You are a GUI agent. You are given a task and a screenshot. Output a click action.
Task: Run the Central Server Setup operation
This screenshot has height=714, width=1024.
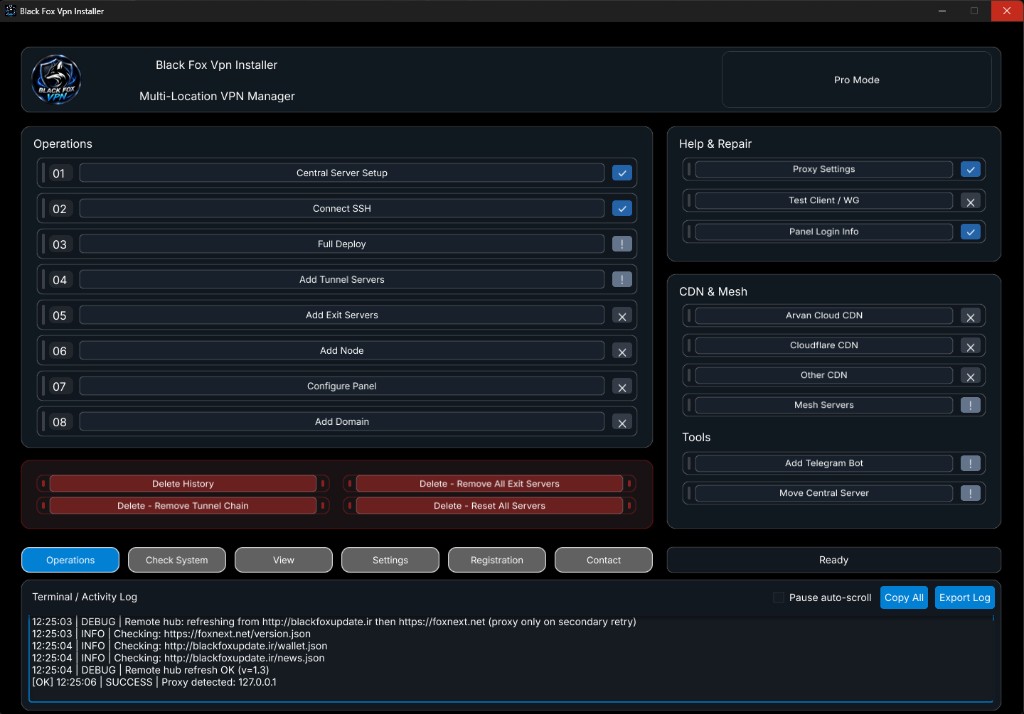[342, 172]
